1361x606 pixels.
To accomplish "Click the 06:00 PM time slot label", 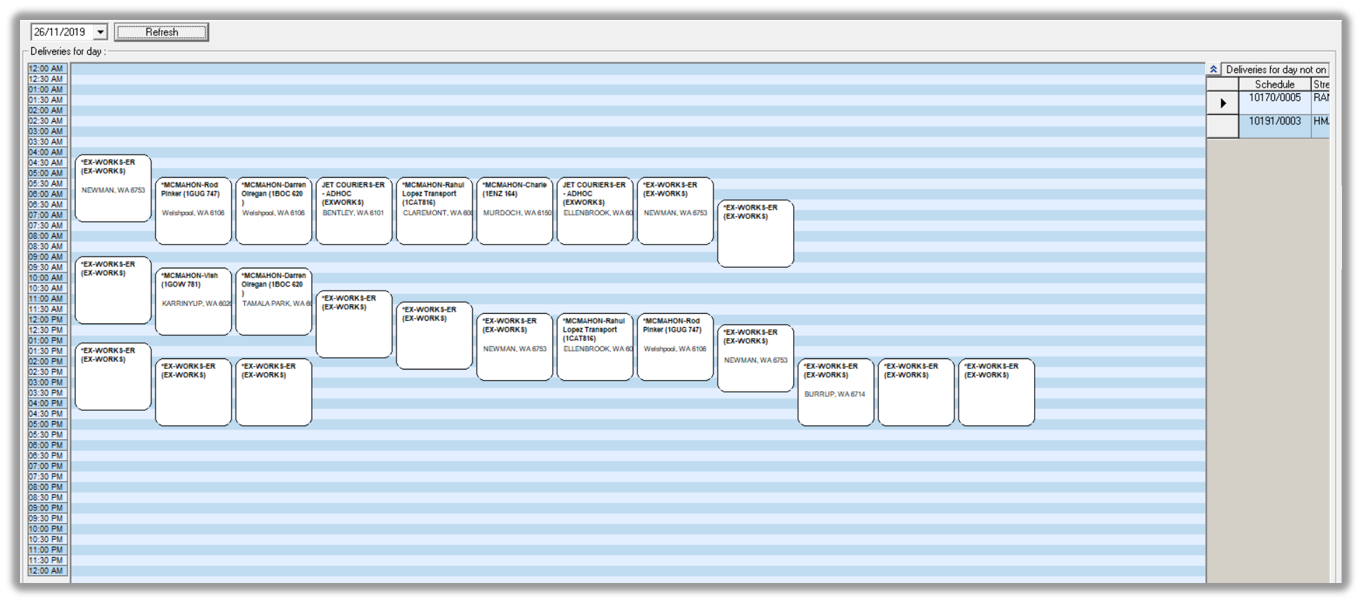I will [47, 445].
